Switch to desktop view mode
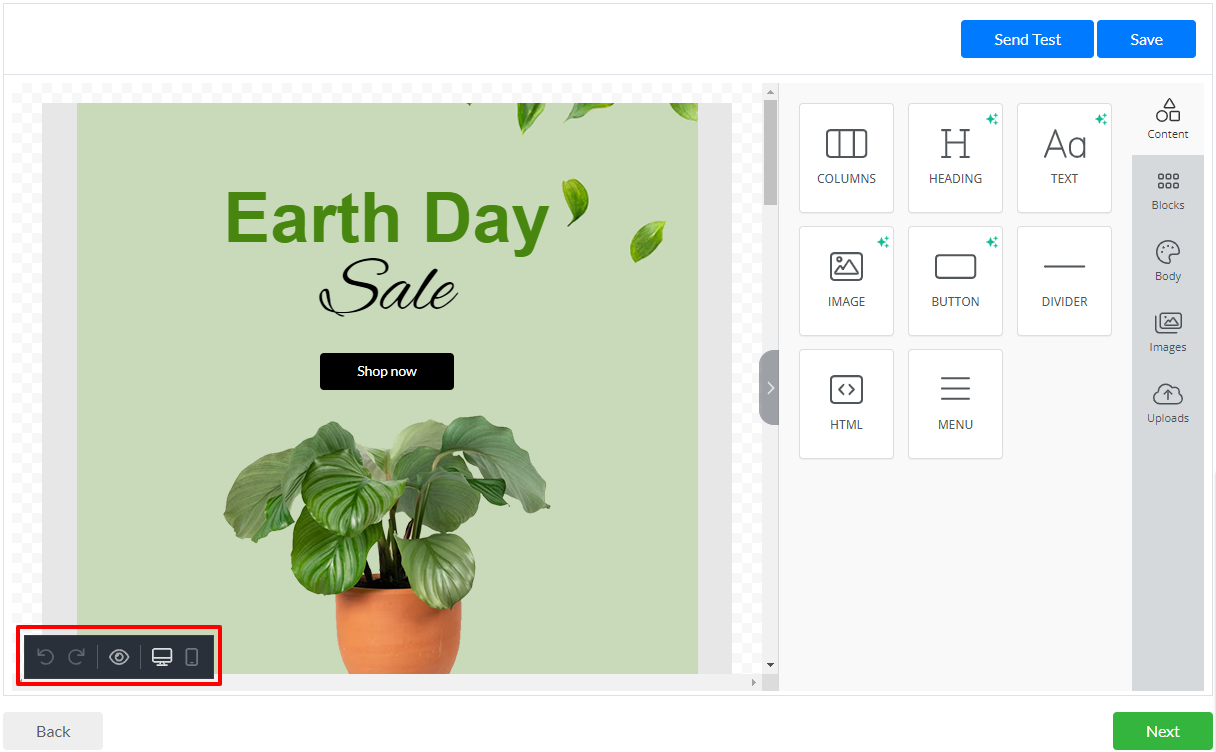1216x752 pixels. tap(162, 657)
